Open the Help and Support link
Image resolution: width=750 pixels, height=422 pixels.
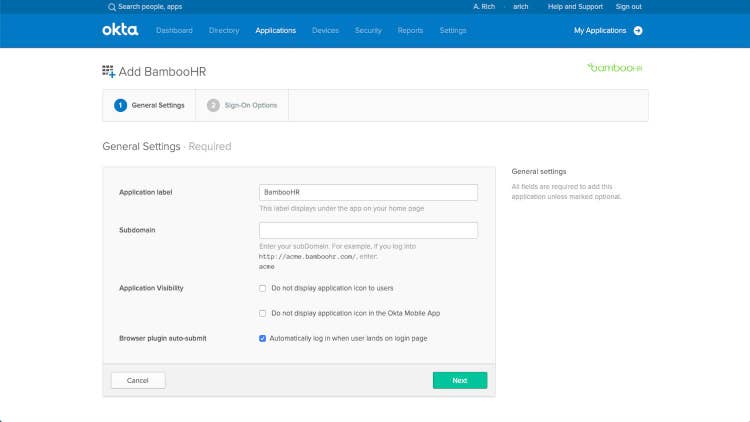(575, 7)
